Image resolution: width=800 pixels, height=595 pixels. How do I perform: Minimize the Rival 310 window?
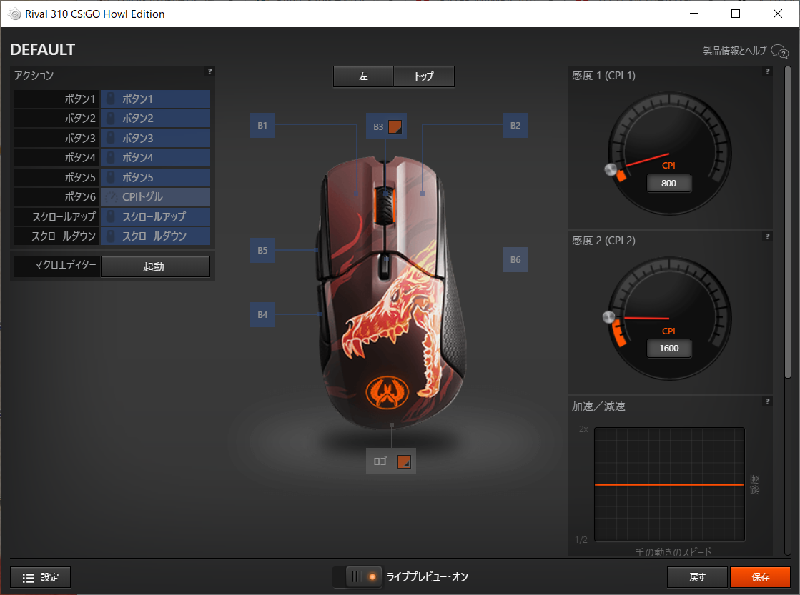pos(694,14)
